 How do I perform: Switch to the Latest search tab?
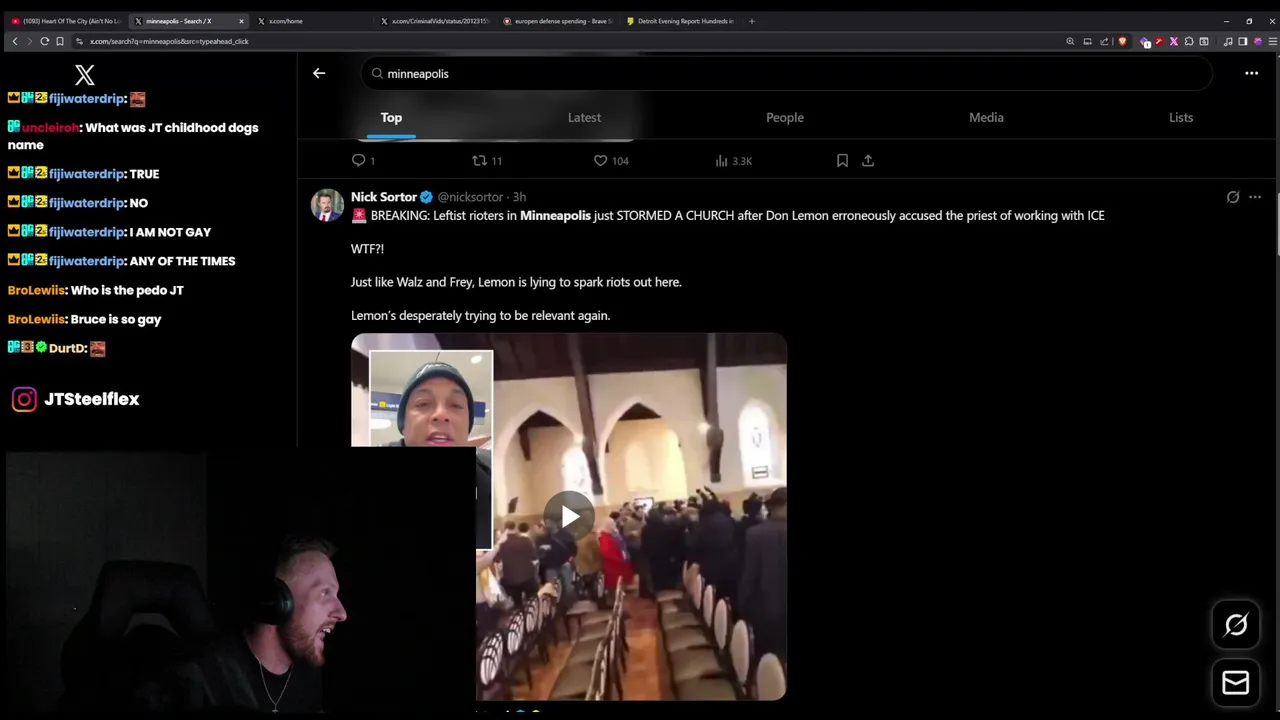tap(584, 117)
